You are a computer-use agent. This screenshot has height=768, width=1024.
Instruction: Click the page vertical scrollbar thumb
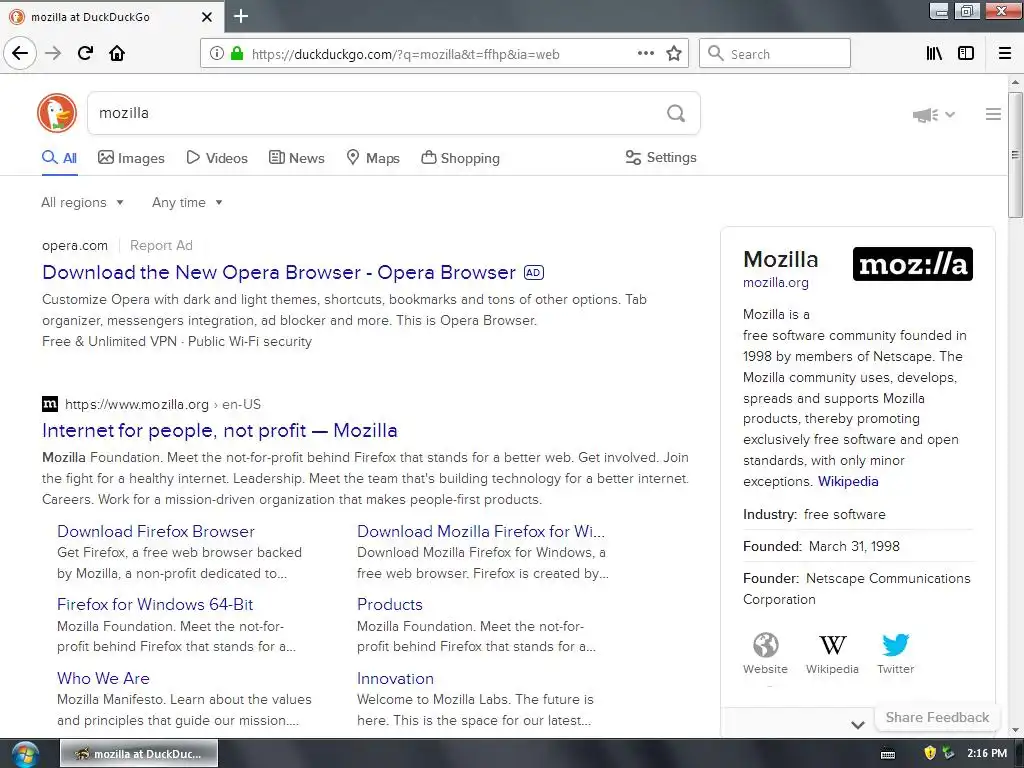pyautogui.click(x=1015, y=155)
